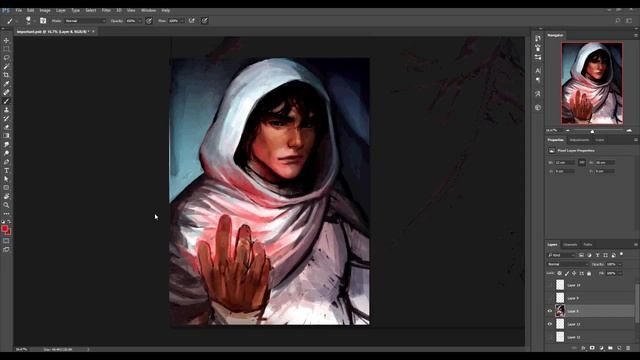The width and height of the screenshot is (640, 360).
Task: Open the Layers panel flyout menu
Action: (636, 244)
